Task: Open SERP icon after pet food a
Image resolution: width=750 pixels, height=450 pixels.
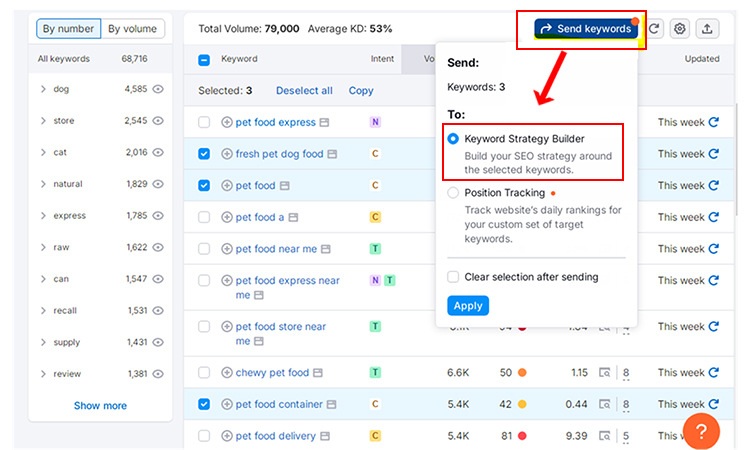Action: pyautogui.click(x=293, y=217)
